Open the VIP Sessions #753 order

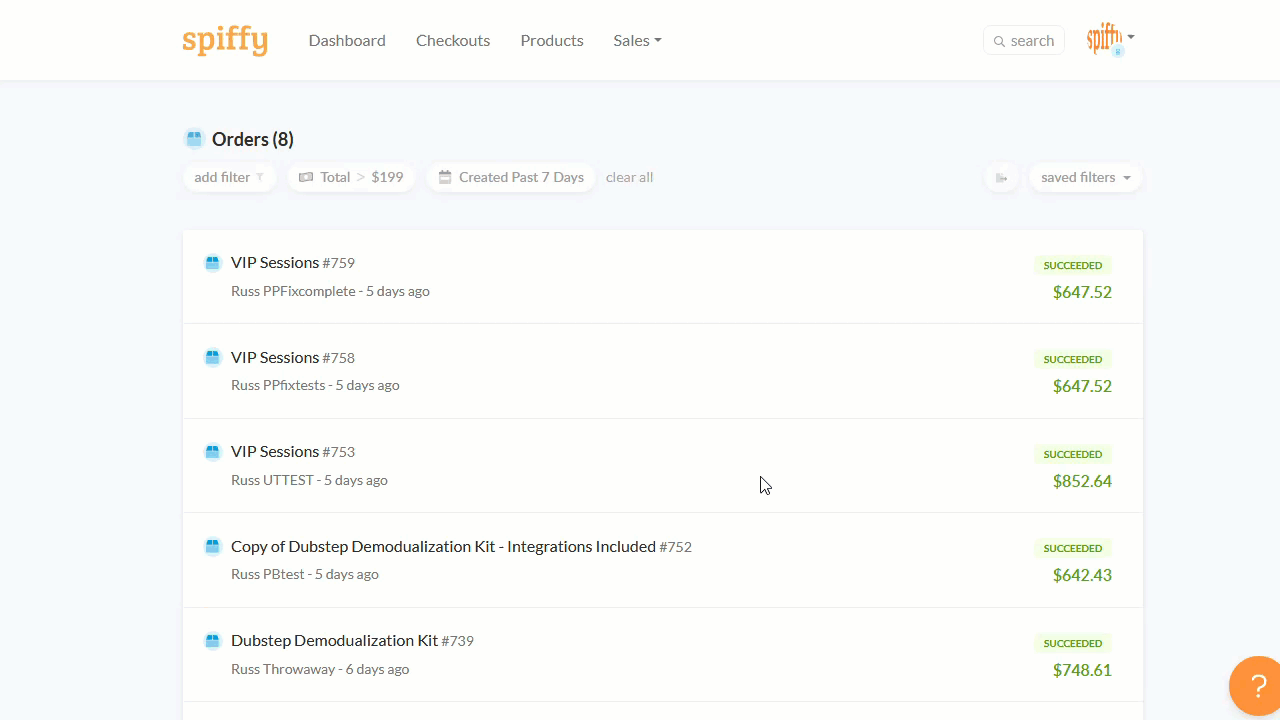pyautogui.click(x=293, y=452)
